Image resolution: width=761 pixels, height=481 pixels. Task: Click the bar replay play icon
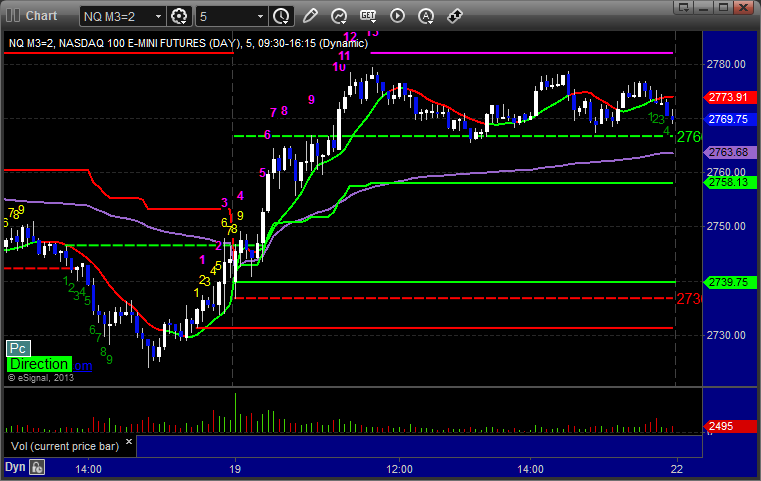[397, 16]
